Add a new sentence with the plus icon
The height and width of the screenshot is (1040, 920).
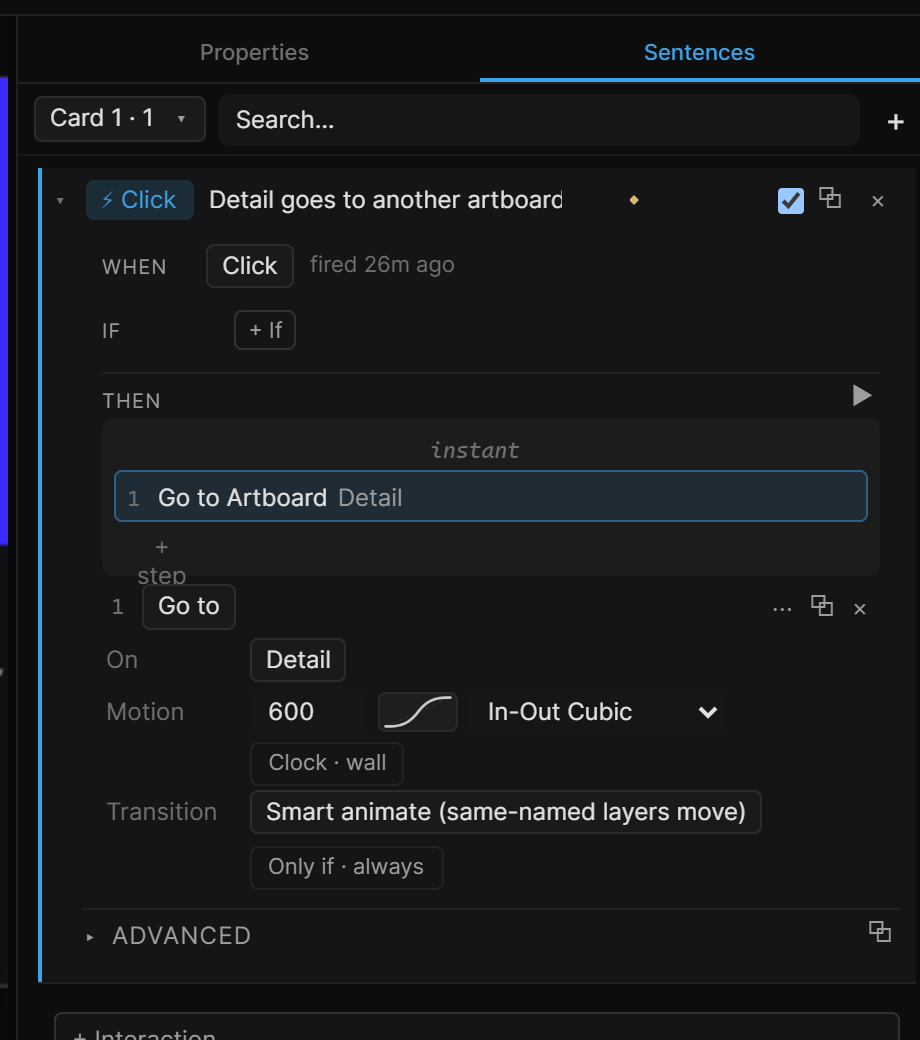pyautogui.click(x=895, y=122)
